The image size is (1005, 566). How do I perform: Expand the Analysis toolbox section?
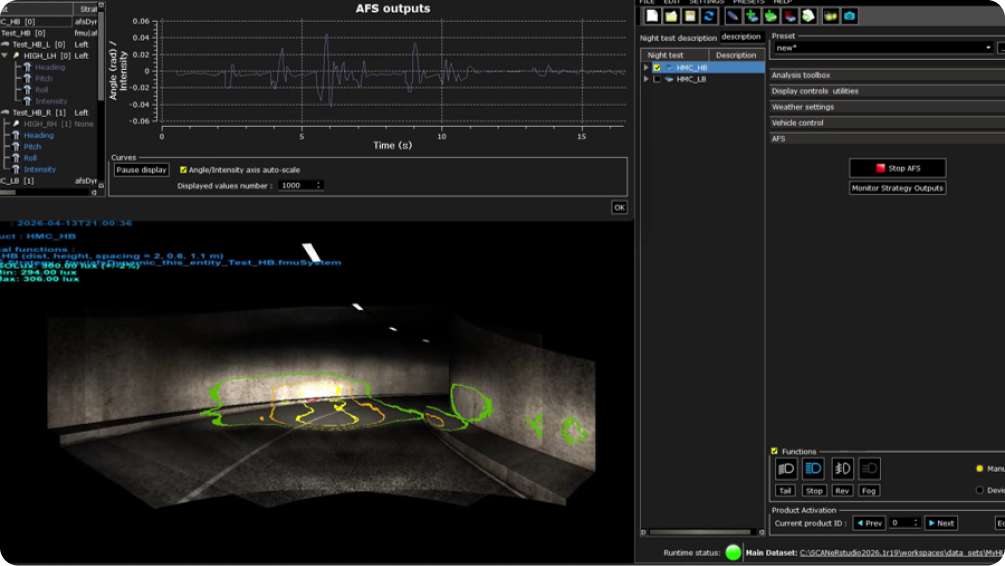coord(887,76)
